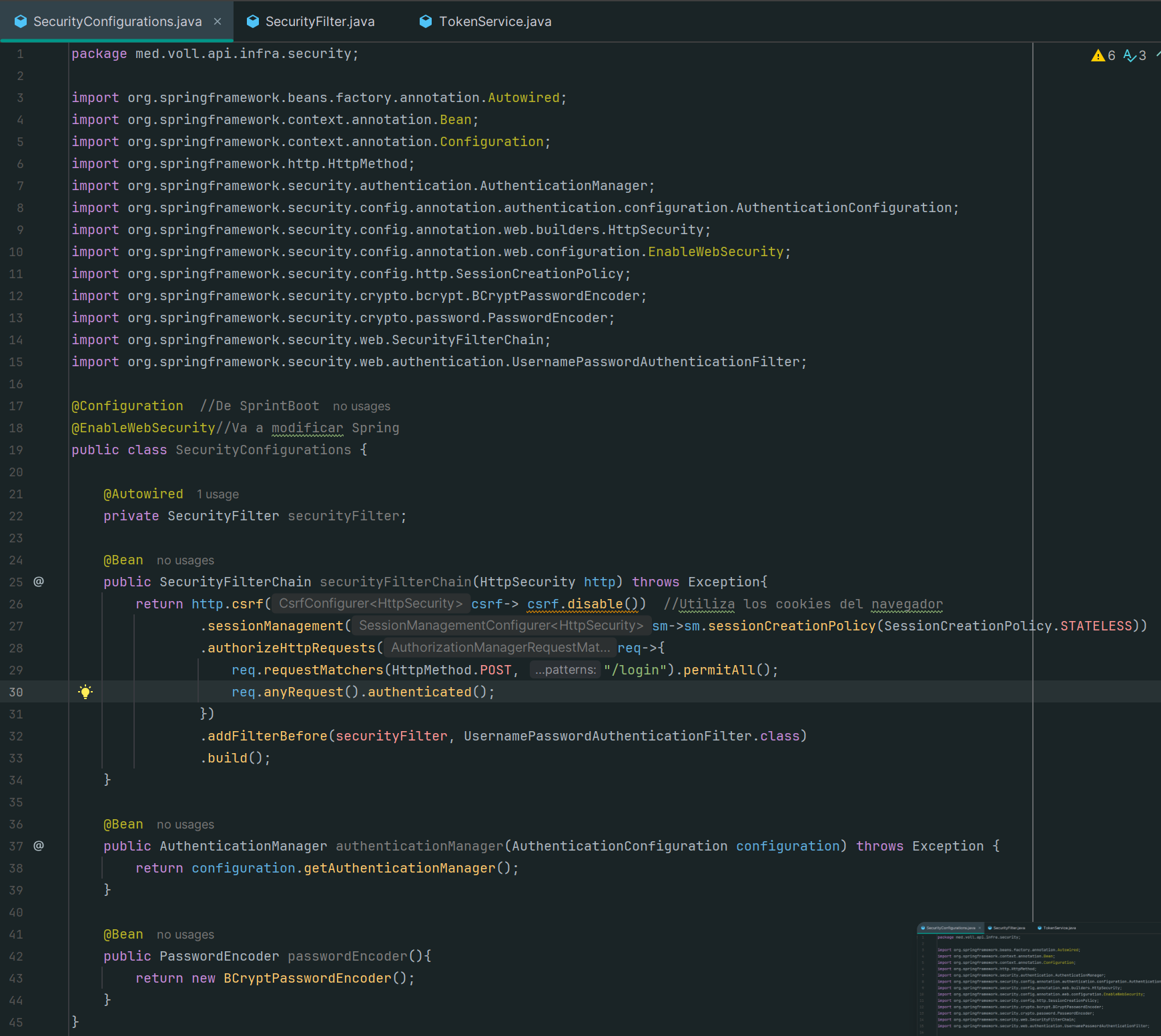Click the bean gutter icon on line 37
This screenshot has height=1036, width=1161.
pos(39,846)
